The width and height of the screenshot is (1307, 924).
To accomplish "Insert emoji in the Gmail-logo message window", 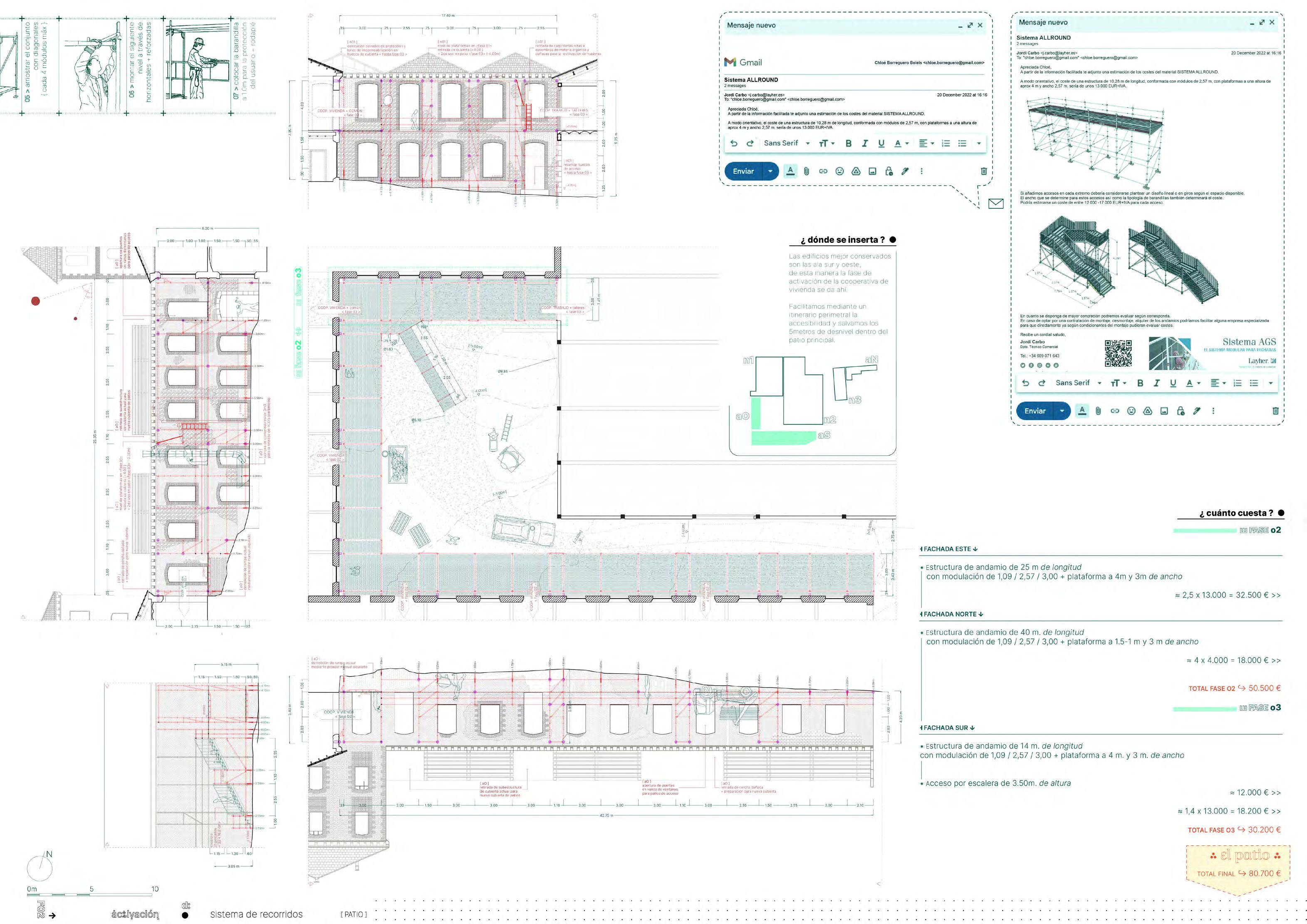I will [x=839, y=171].
